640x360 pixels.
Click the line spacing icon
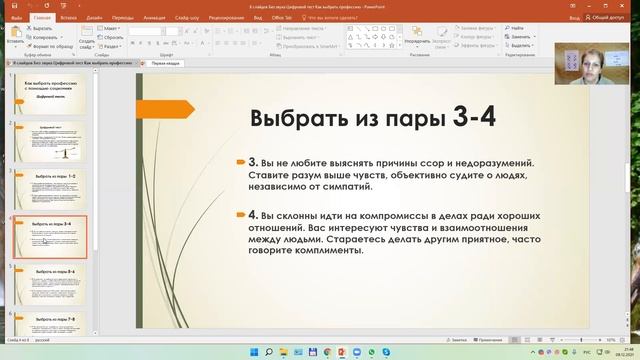click(267, 31)
